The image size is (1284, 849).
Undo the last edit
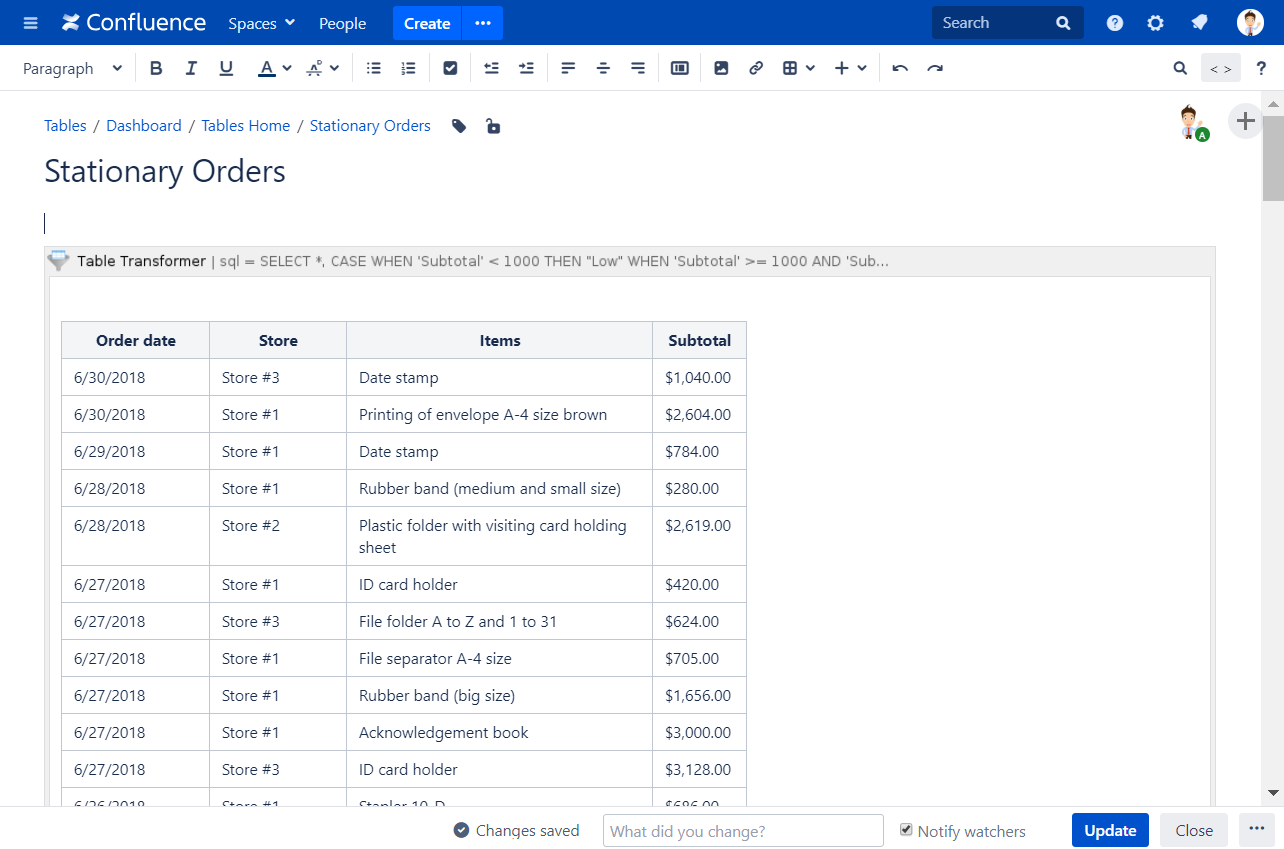coord(899,67)
